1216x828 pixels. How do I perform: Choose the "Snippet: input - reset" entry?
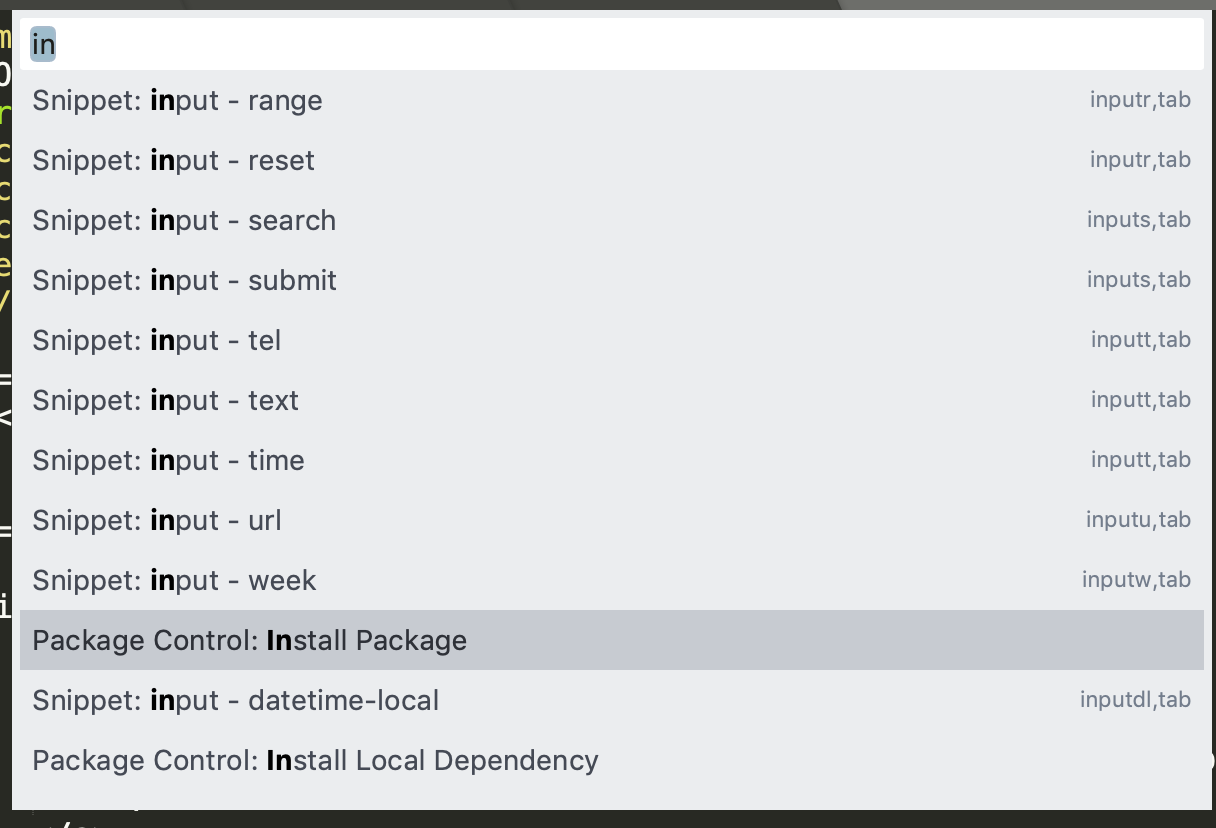tap(172, 160)
